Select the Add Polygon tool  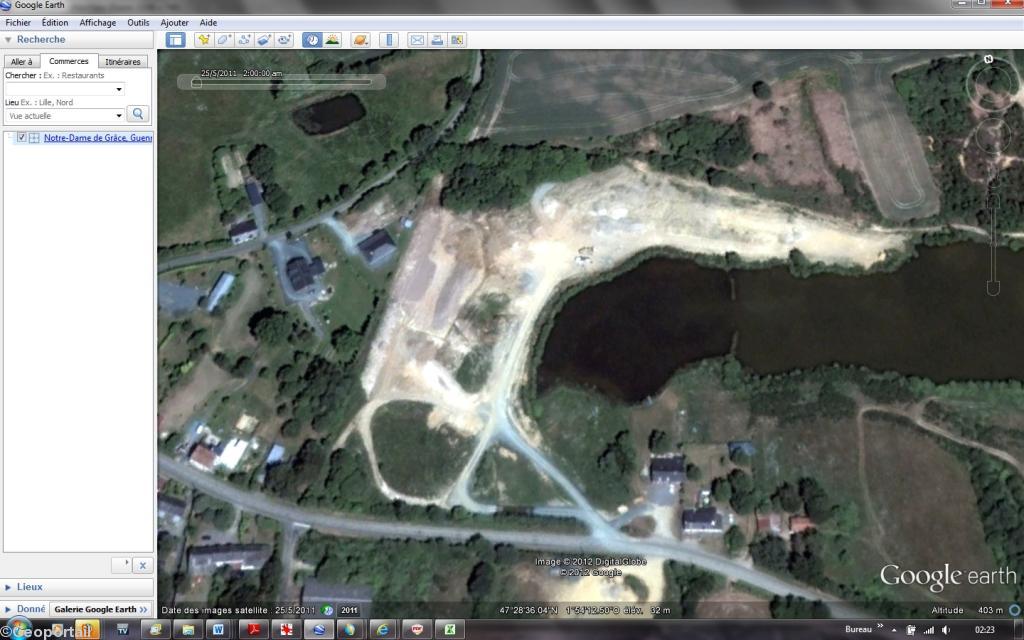click(x=224, y=40)
